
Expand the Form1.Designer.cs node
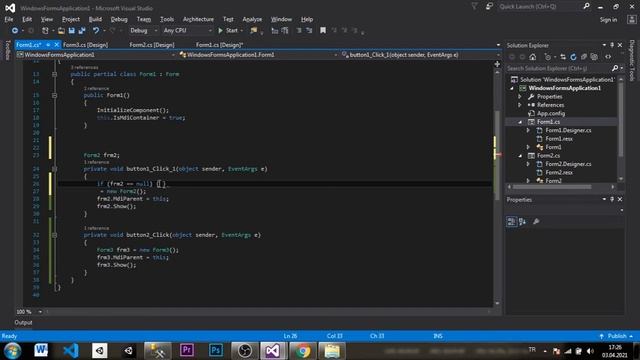click(528, 130)
